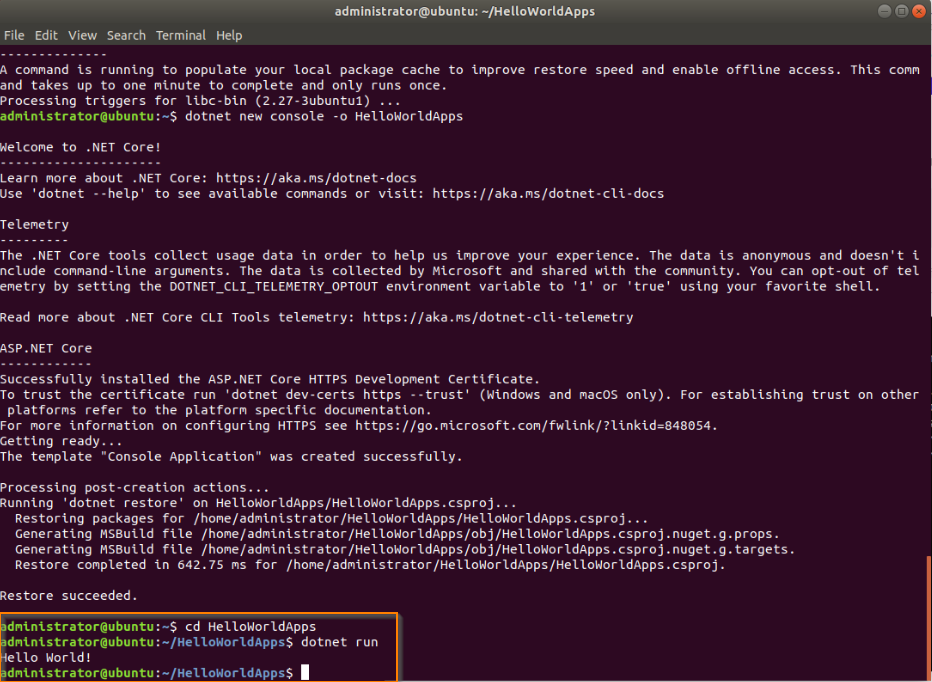Screen dimensions: 932x682
Task: Click the 'Telemetry' heading text
Action: tap(34, 225)
